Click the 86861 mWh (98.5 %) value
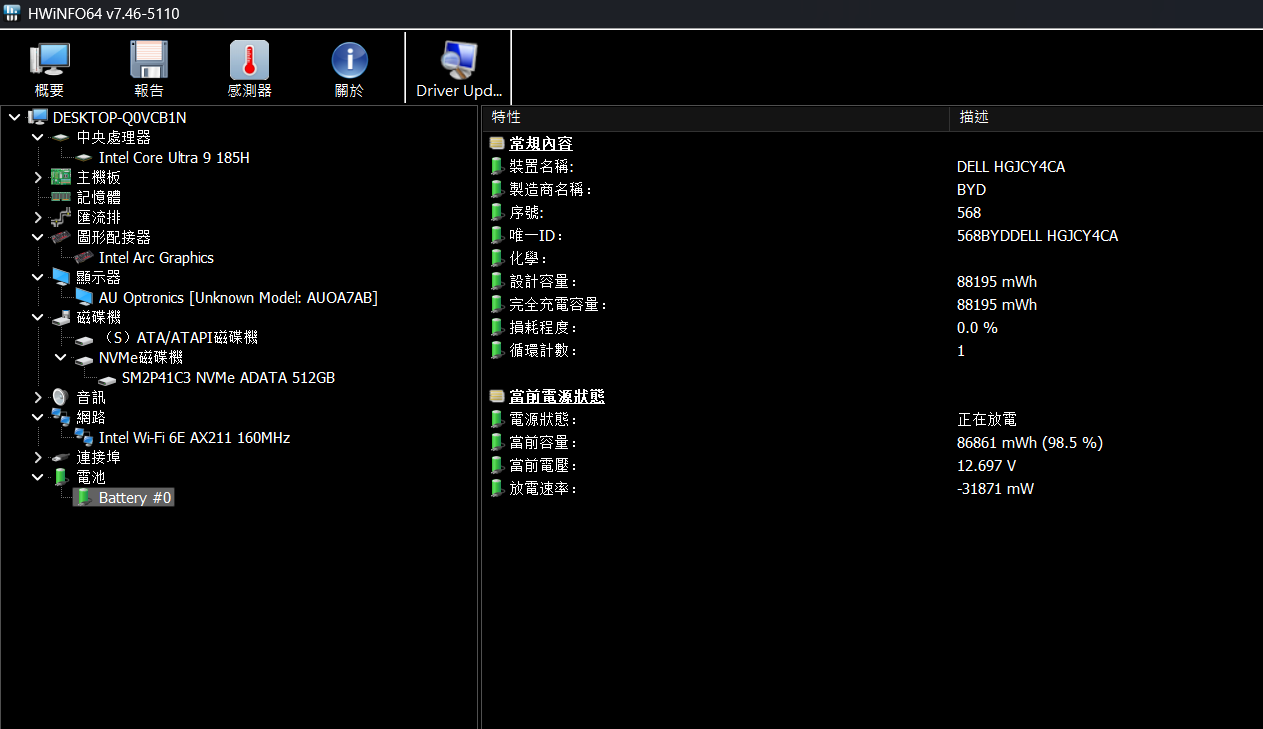Viewport: 1263px width, 729px height. coord(1030,443)
